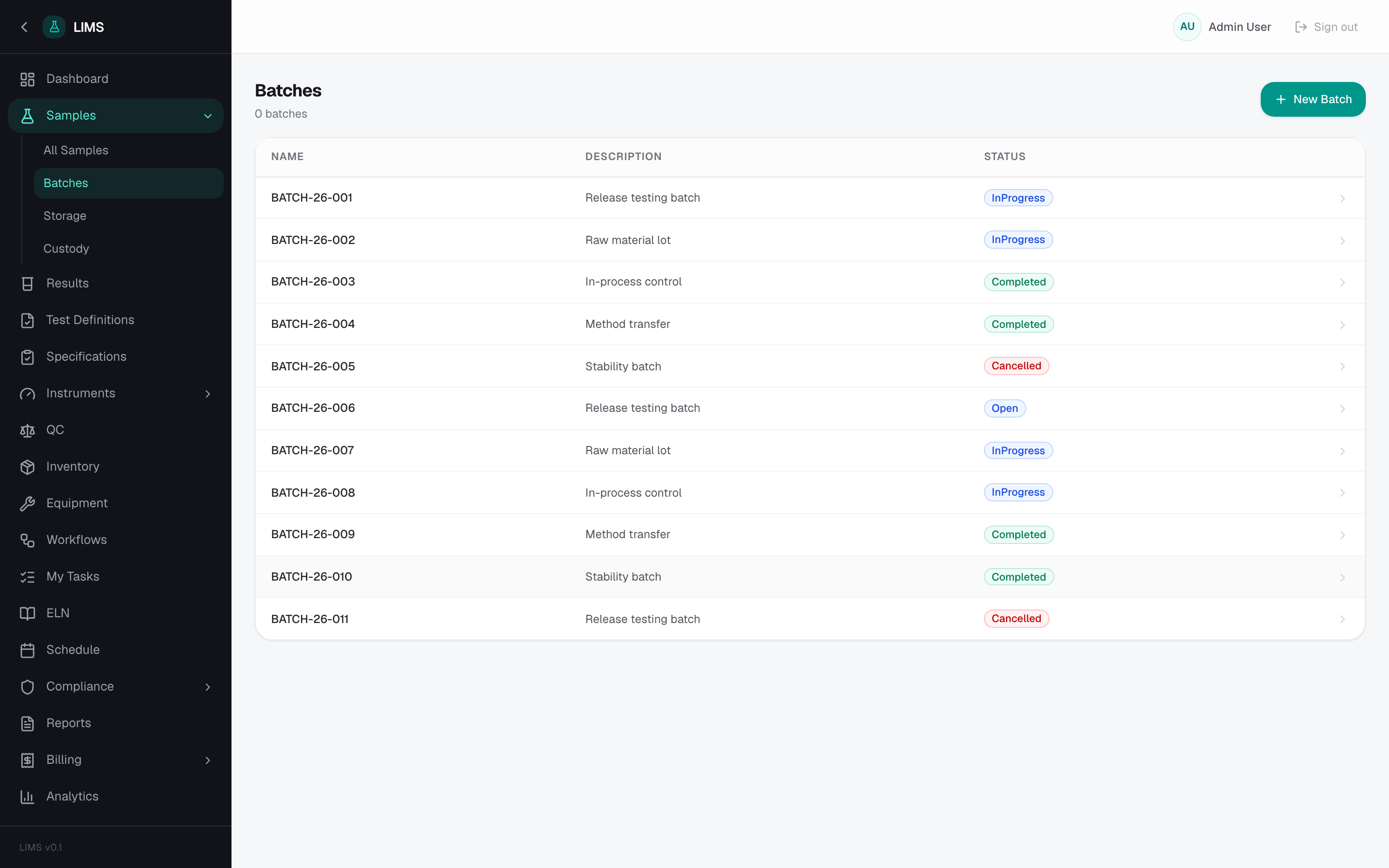Open BATCH-26-009 via its row chevron
Image resolution: width=1389 pixels, height=868 pixels.
click(1343, 535)
